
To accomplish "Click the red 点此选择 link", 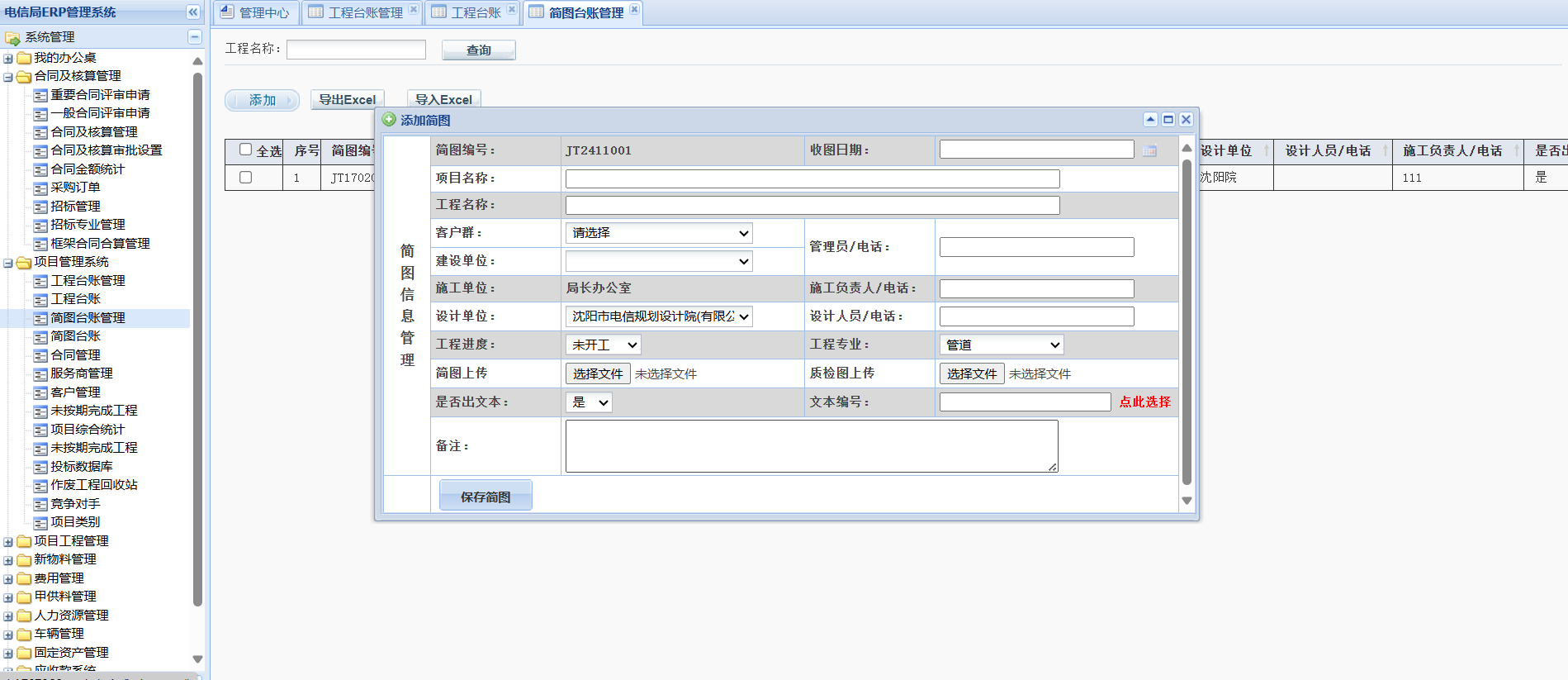I will click(x=1144, y=402).
